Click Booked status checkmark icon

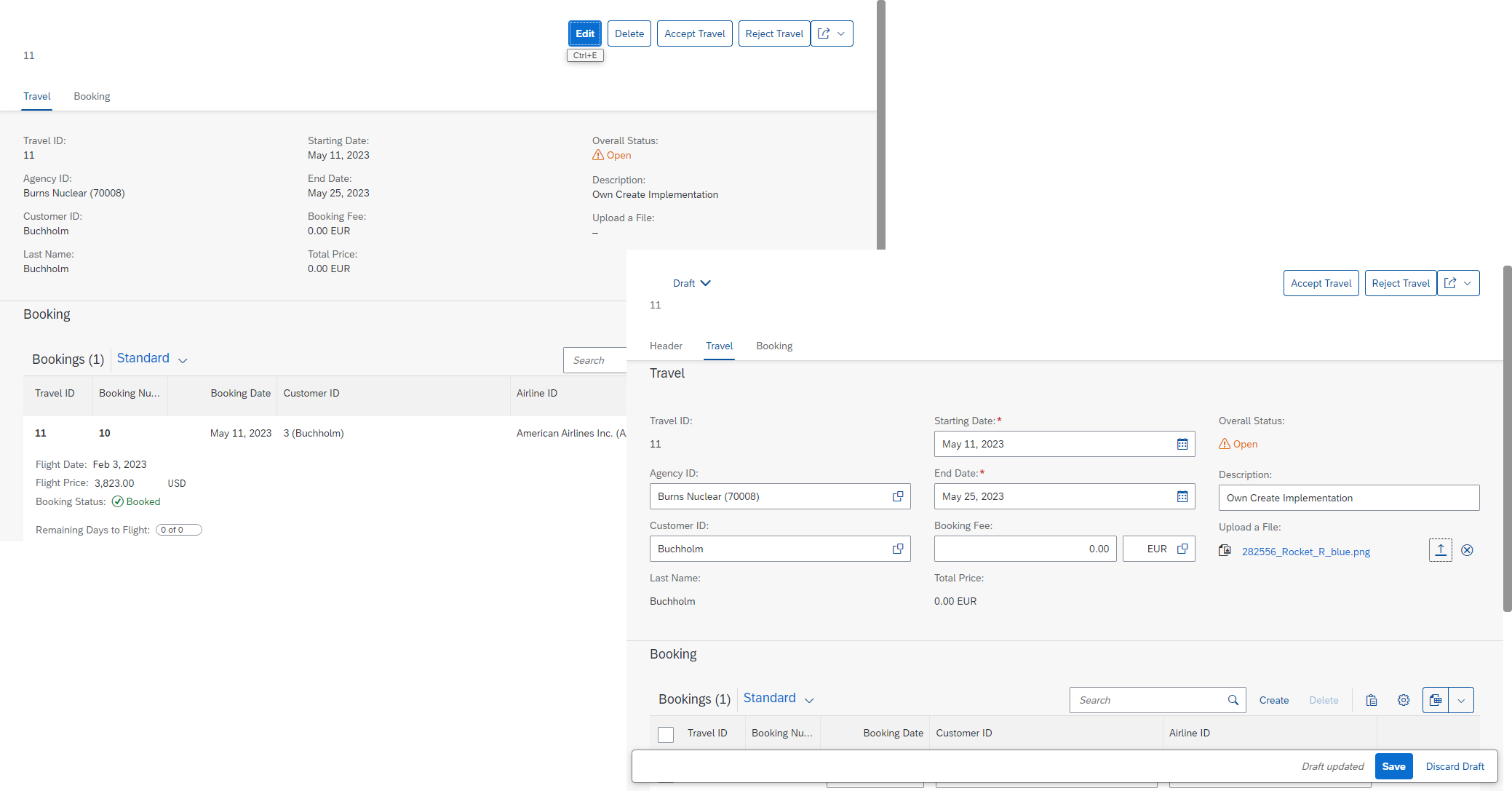click(x=117, y=501)
